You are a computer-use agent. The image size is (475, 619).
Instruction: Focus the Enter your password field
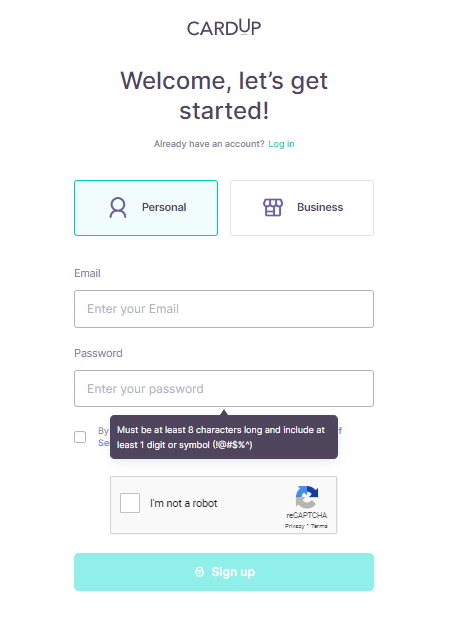[x=224, y=389]
